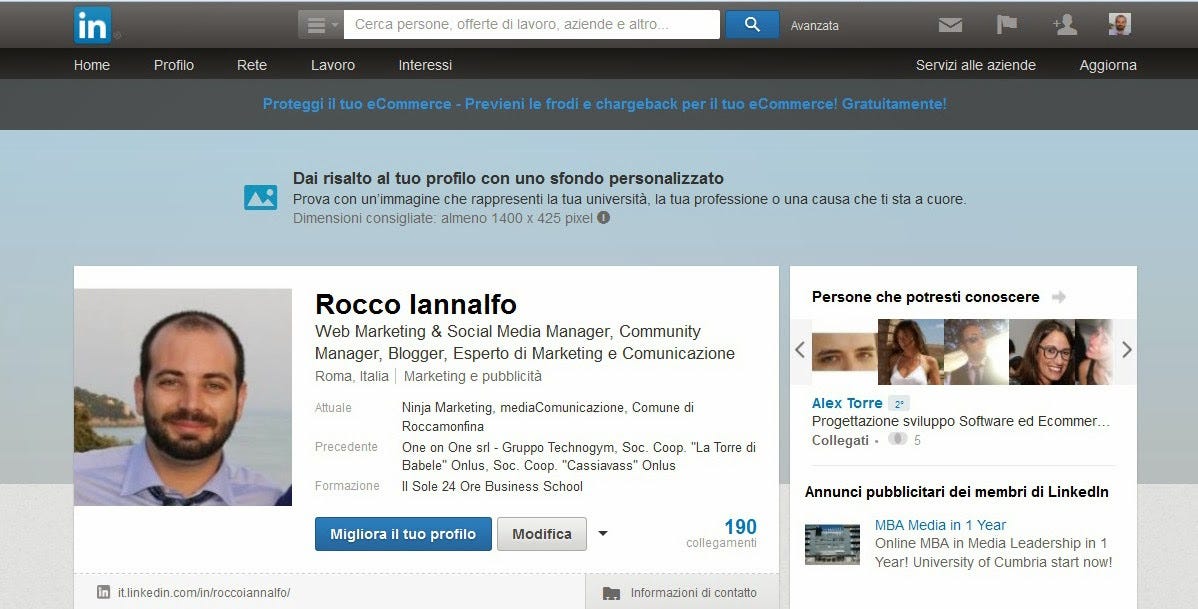1198x609 pixels.
Task: Click the Ninja Marketing current position
Action: 447,407
